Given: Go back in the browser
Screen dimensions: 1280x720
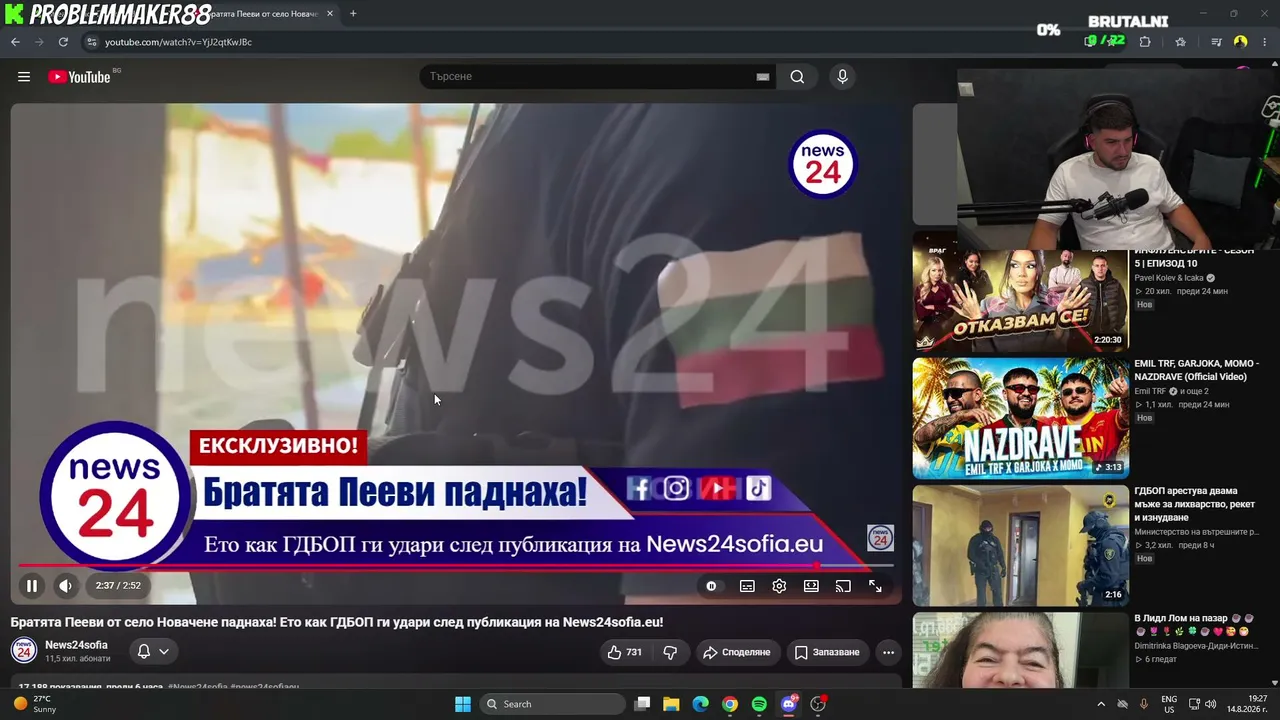Looking at the screenshot, I should 15,42.
